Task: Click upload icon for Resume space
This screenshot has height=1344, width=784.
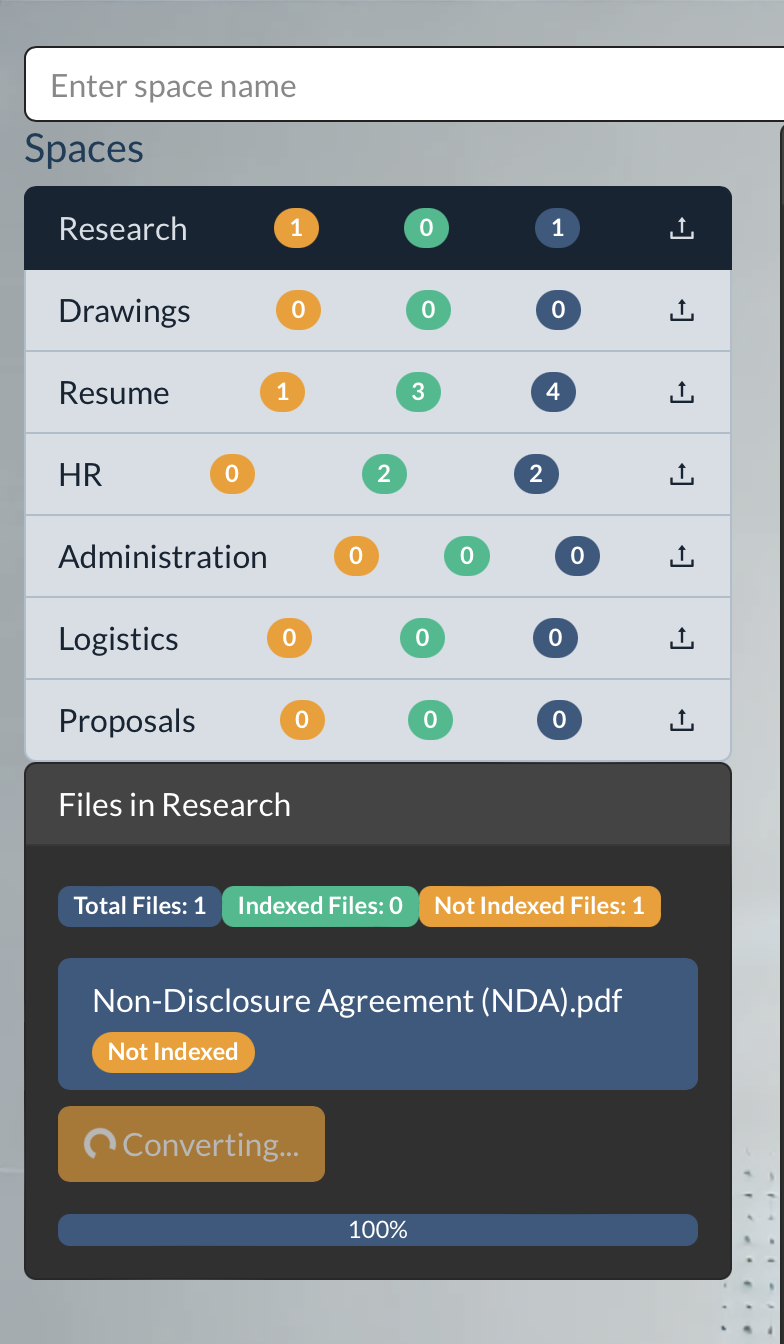Action: point(681,393)
